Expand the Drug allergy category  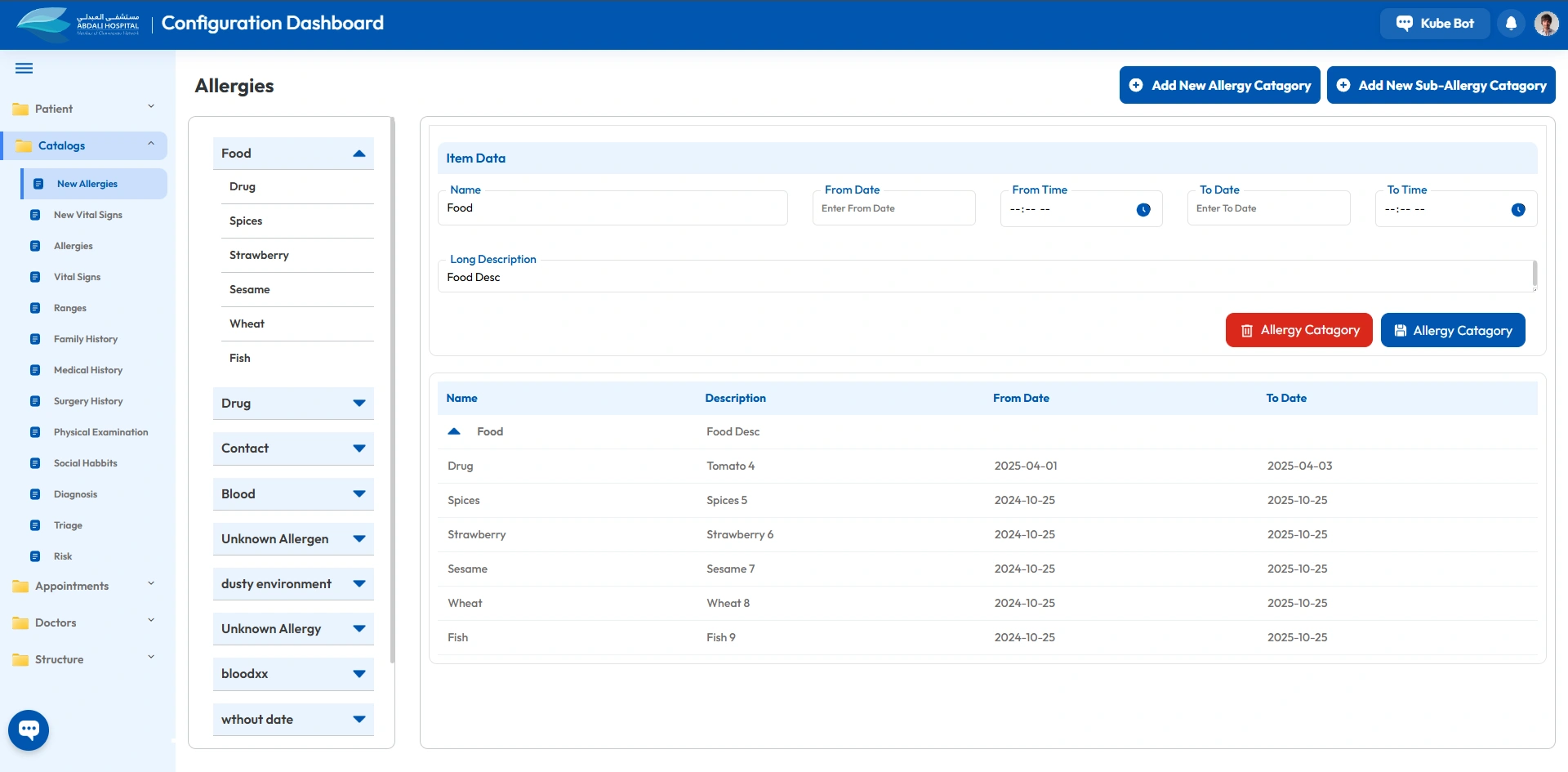tap(359, 404)
